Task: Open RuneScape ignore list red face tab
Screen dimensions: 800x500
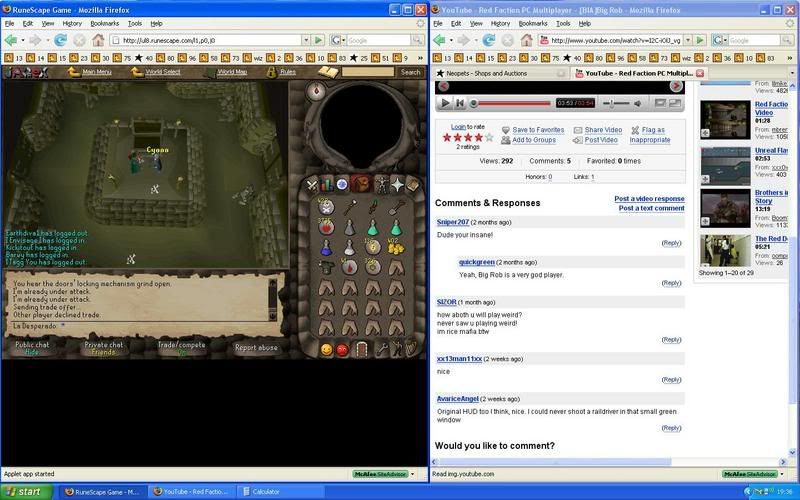Action: pos(342,349)
